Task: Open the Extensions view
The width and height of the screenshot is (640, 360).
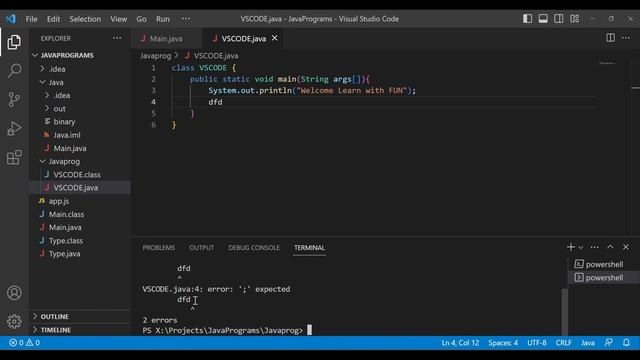Action: point(14,157)
